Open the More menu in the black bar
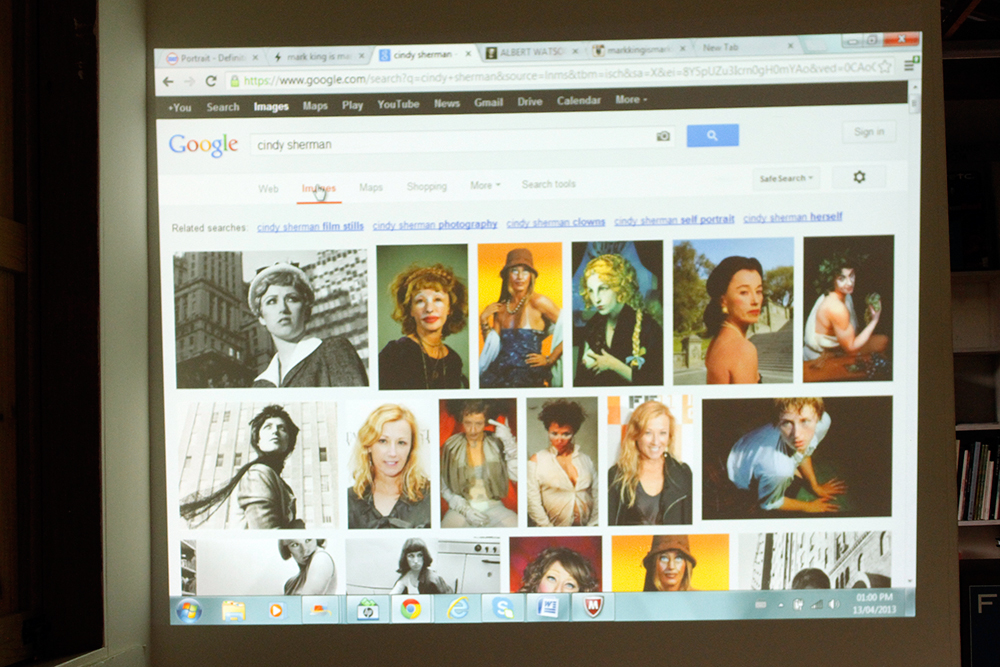This screenshot has height=667, width=1000. coord(630,100)
